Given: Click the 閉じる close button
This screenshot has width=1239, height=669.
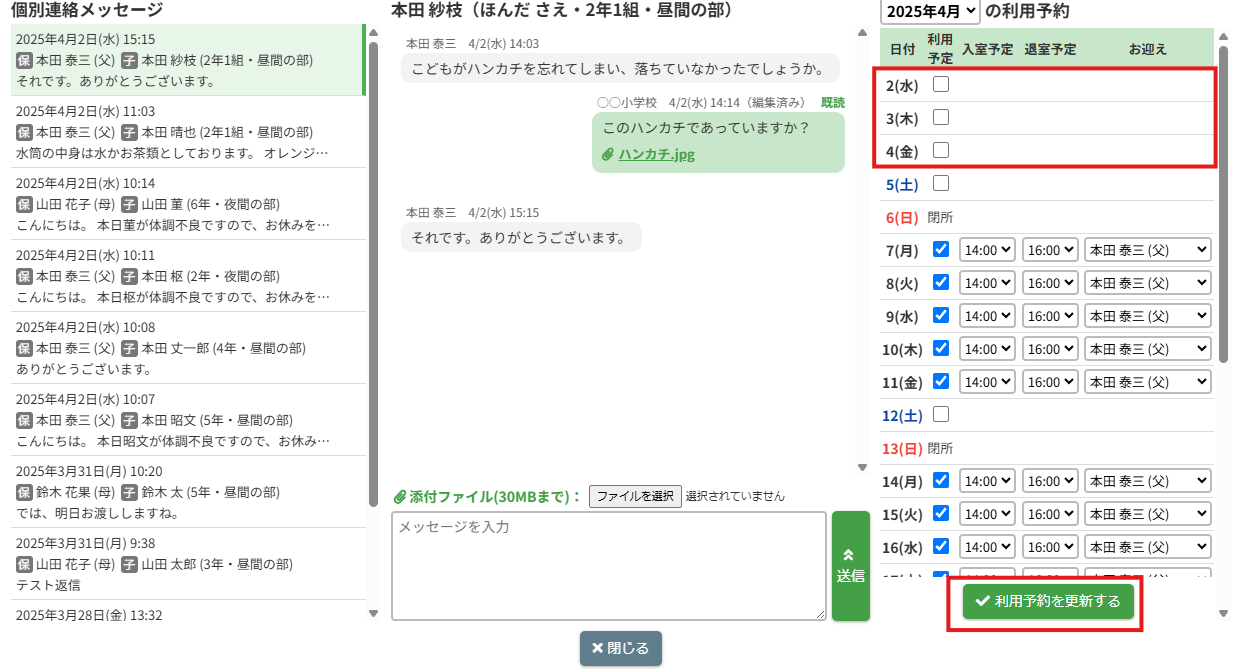Looking at the screenshot, I should tap(620, 648).
